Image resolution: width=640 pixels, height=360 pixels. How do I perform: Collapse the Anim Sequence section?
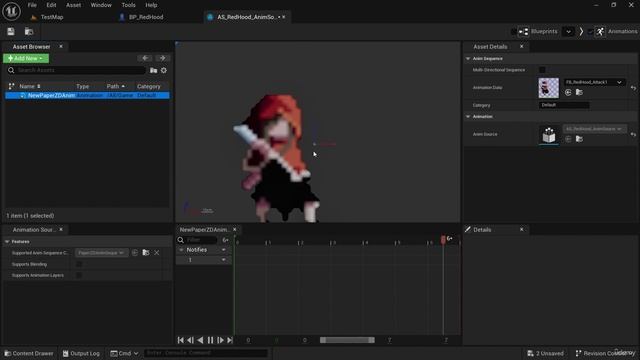(468, 58)
